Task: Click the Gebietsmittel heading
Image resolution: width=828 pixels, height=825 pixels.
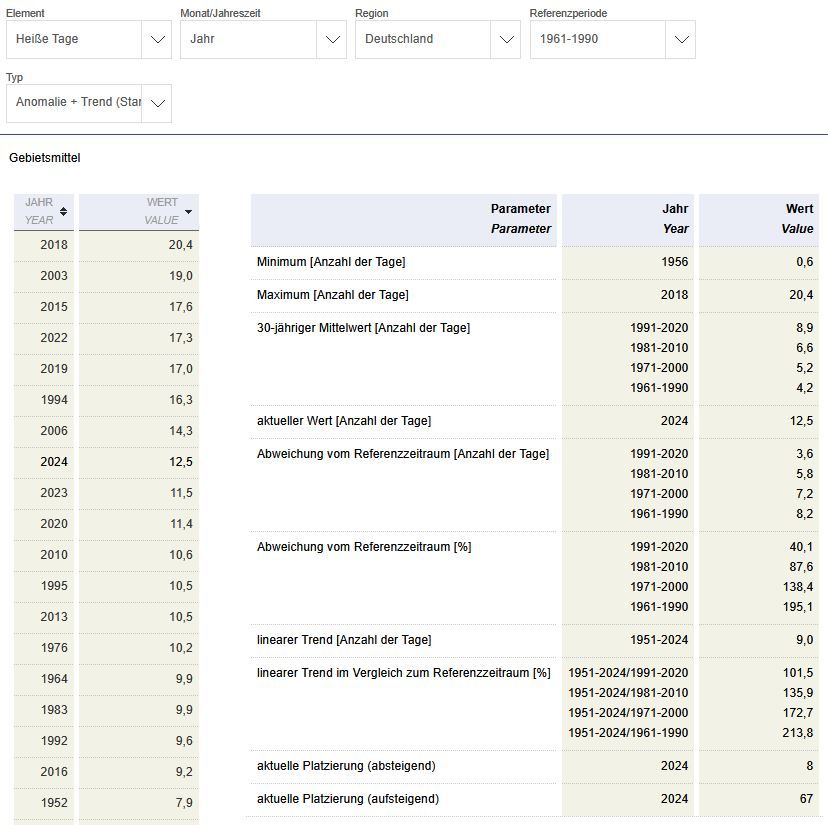Action: (x=45, y=158)
